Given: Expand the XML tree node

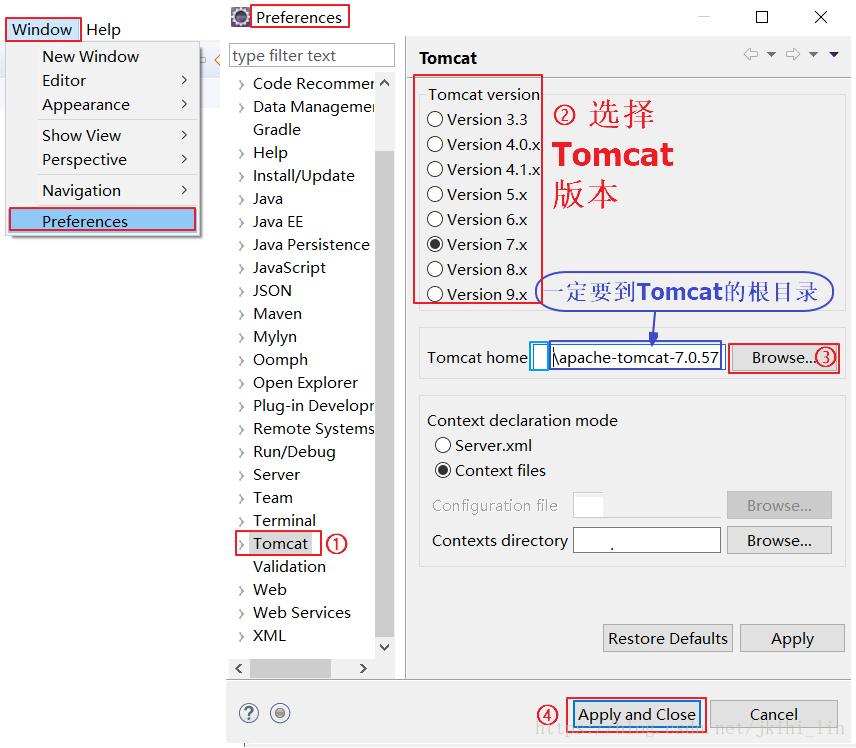Looking at the screenshot, I should click(241, 637).
